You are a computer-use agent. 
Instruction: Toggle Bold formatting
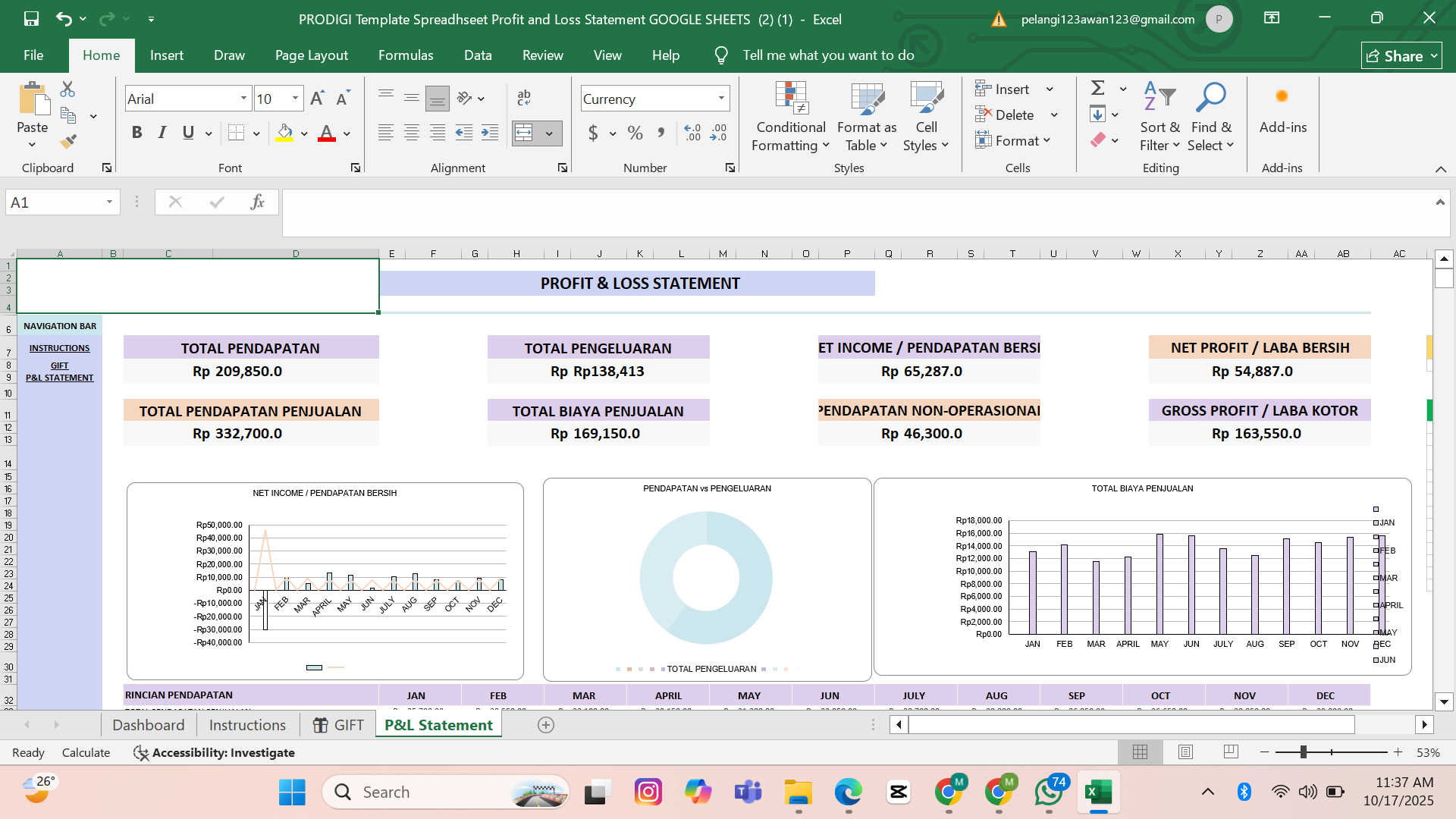coord(136,133)
